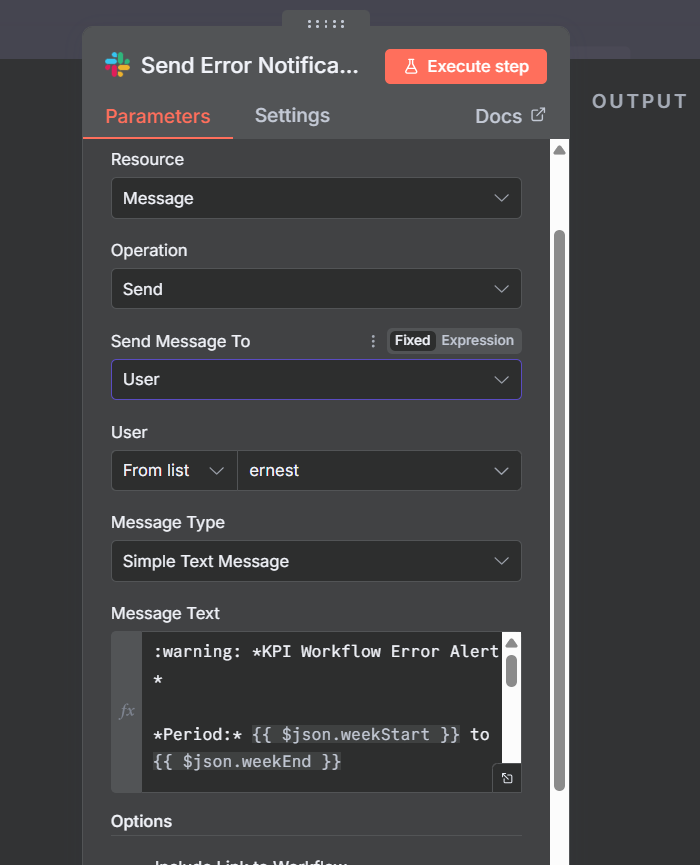Click the Execute step button
Image resolution: width=700 pixels, height=865 pixels.
tap(466, 66)
